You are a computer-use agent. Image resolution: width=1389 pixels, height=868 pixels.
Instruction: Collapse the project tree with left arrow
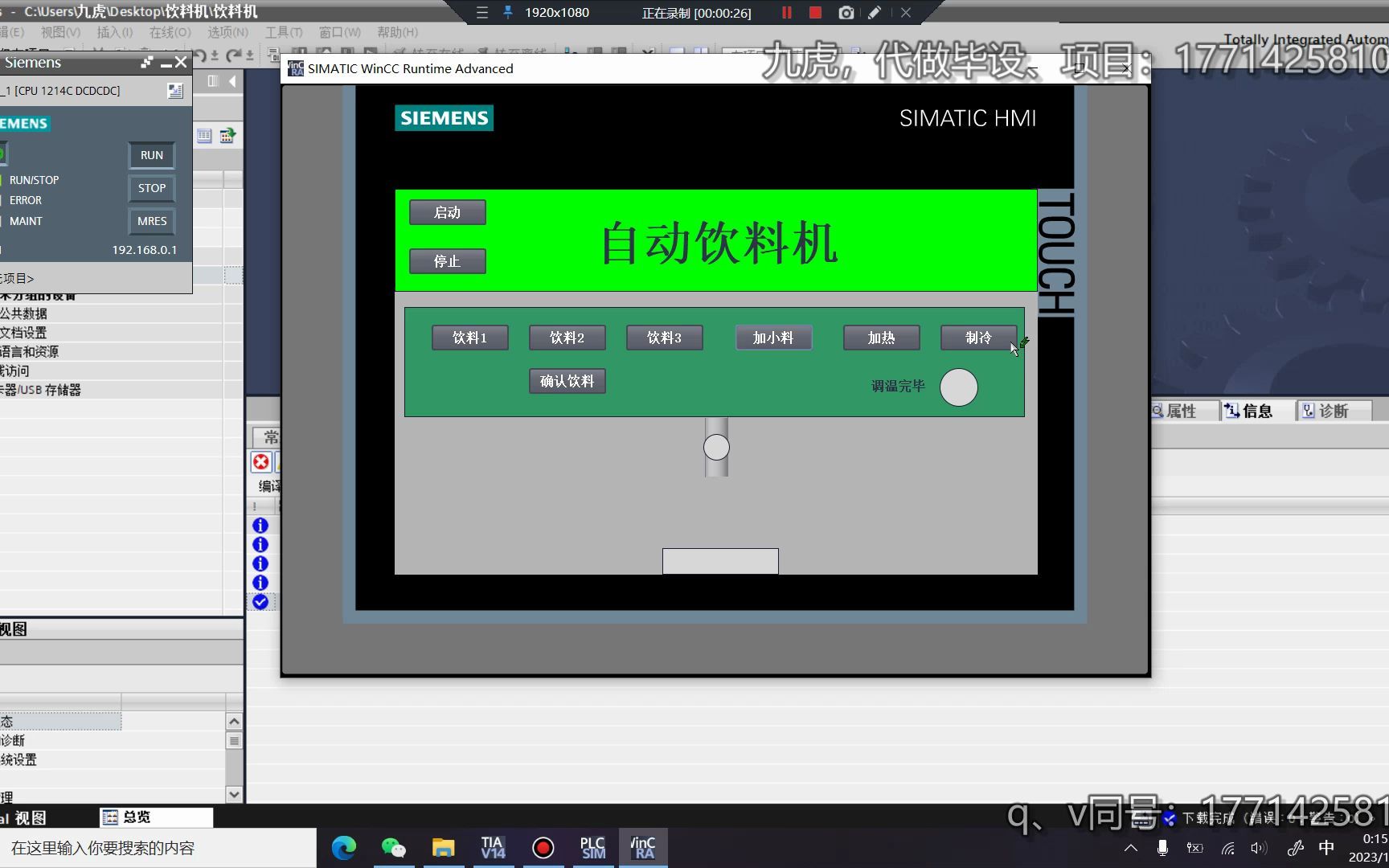[232, 81]
